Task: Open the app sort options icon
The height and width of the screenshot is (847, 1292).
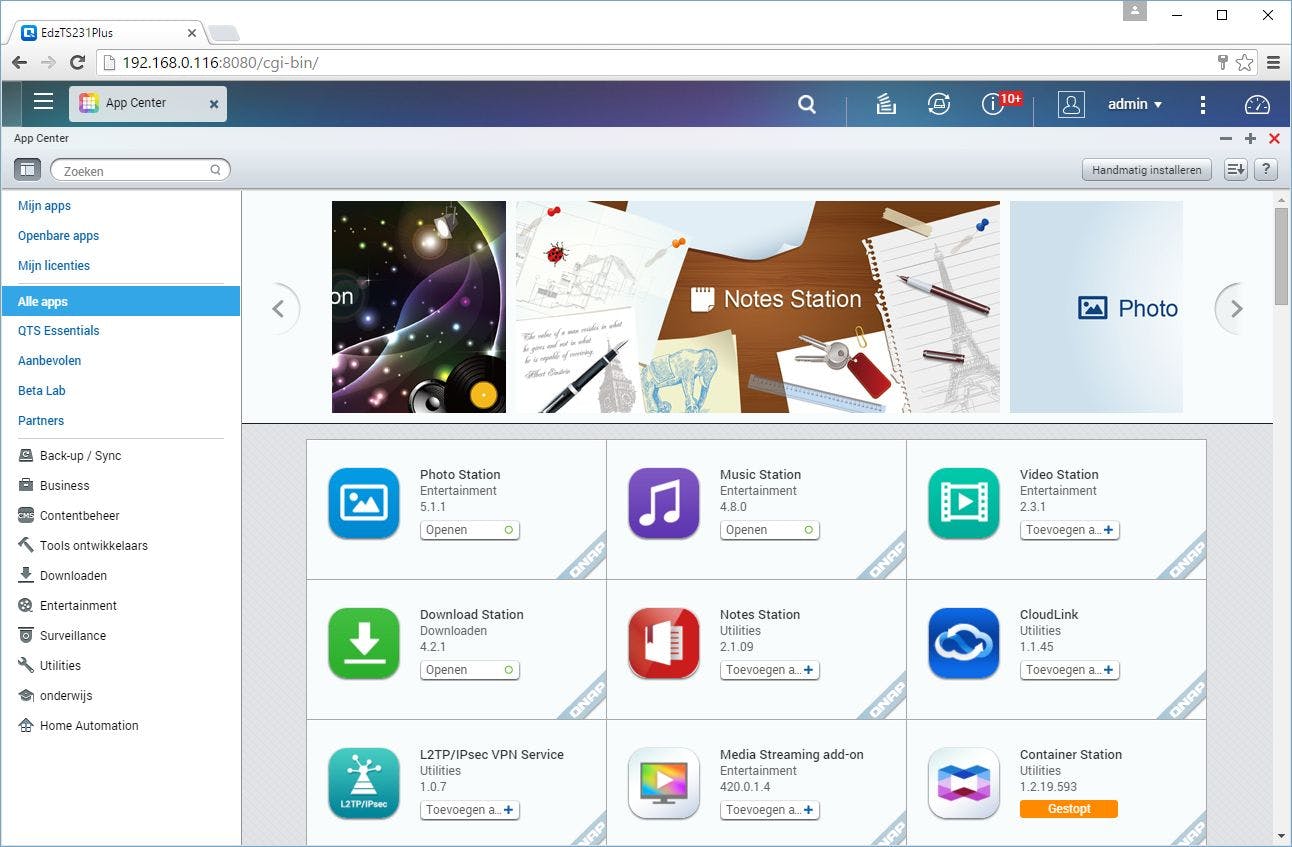Action: tap(1236, 170)
